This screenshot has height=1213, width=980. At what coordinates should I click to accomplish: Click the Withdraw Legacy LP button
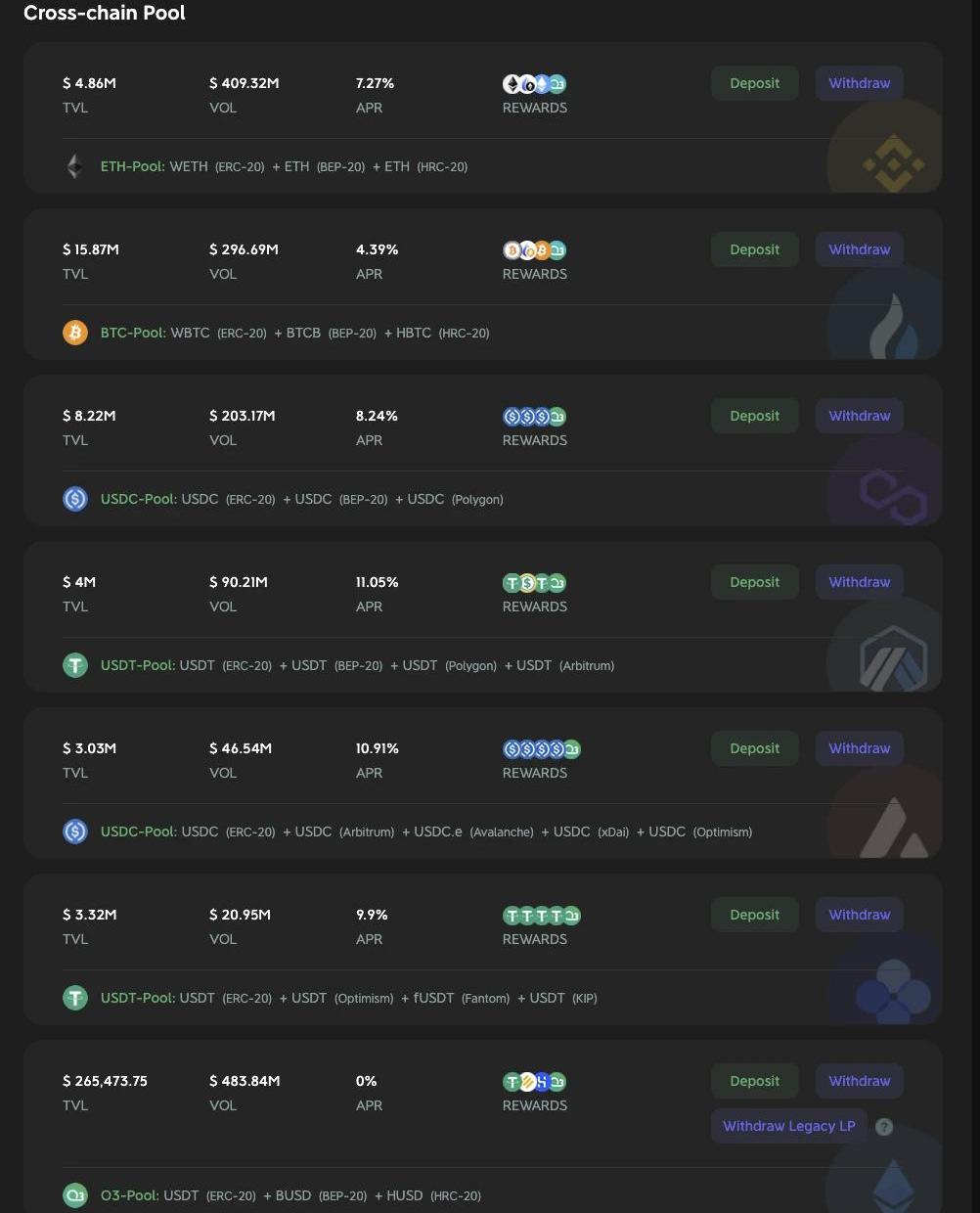789,1126
